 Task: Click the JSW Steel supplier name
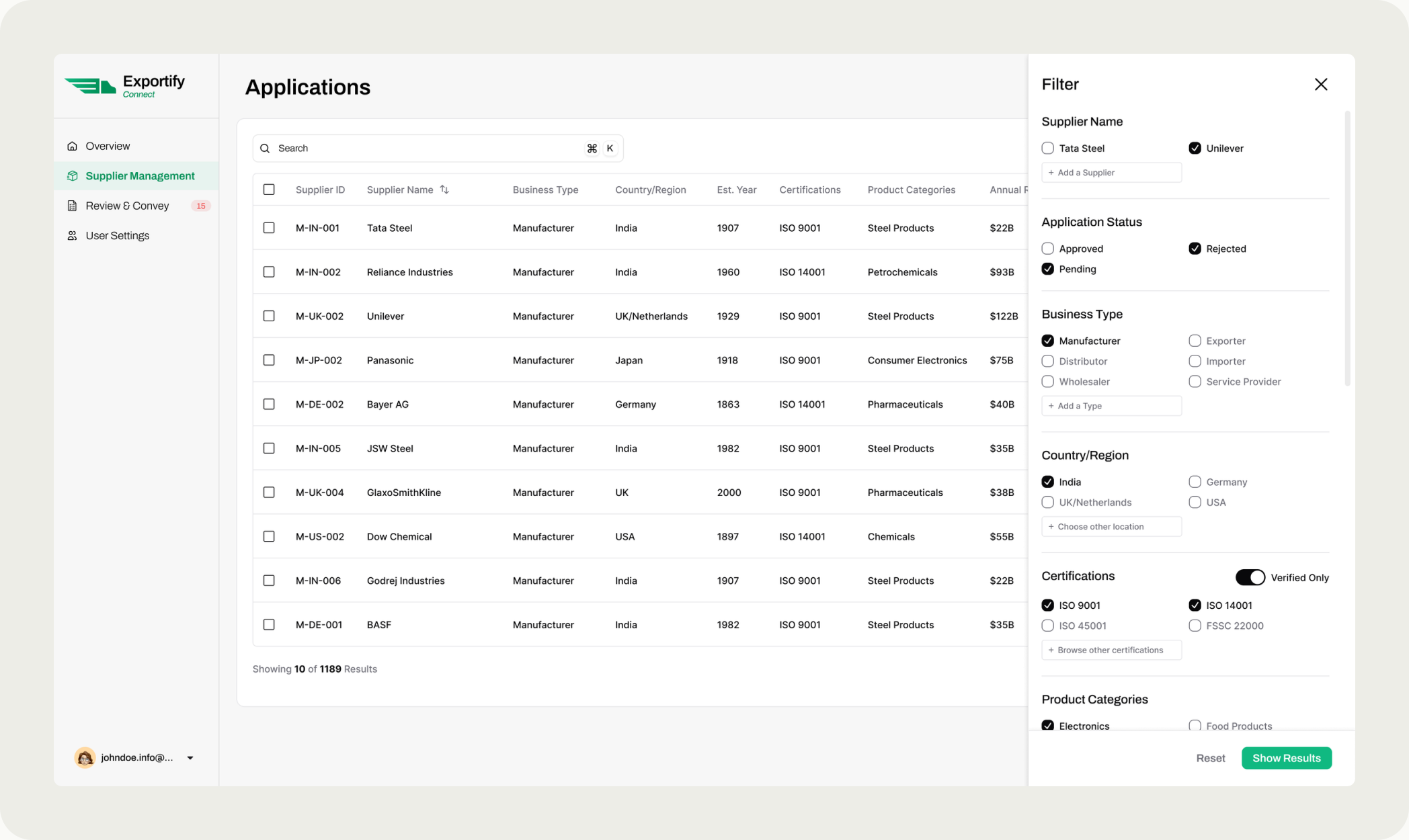point(390,449)
